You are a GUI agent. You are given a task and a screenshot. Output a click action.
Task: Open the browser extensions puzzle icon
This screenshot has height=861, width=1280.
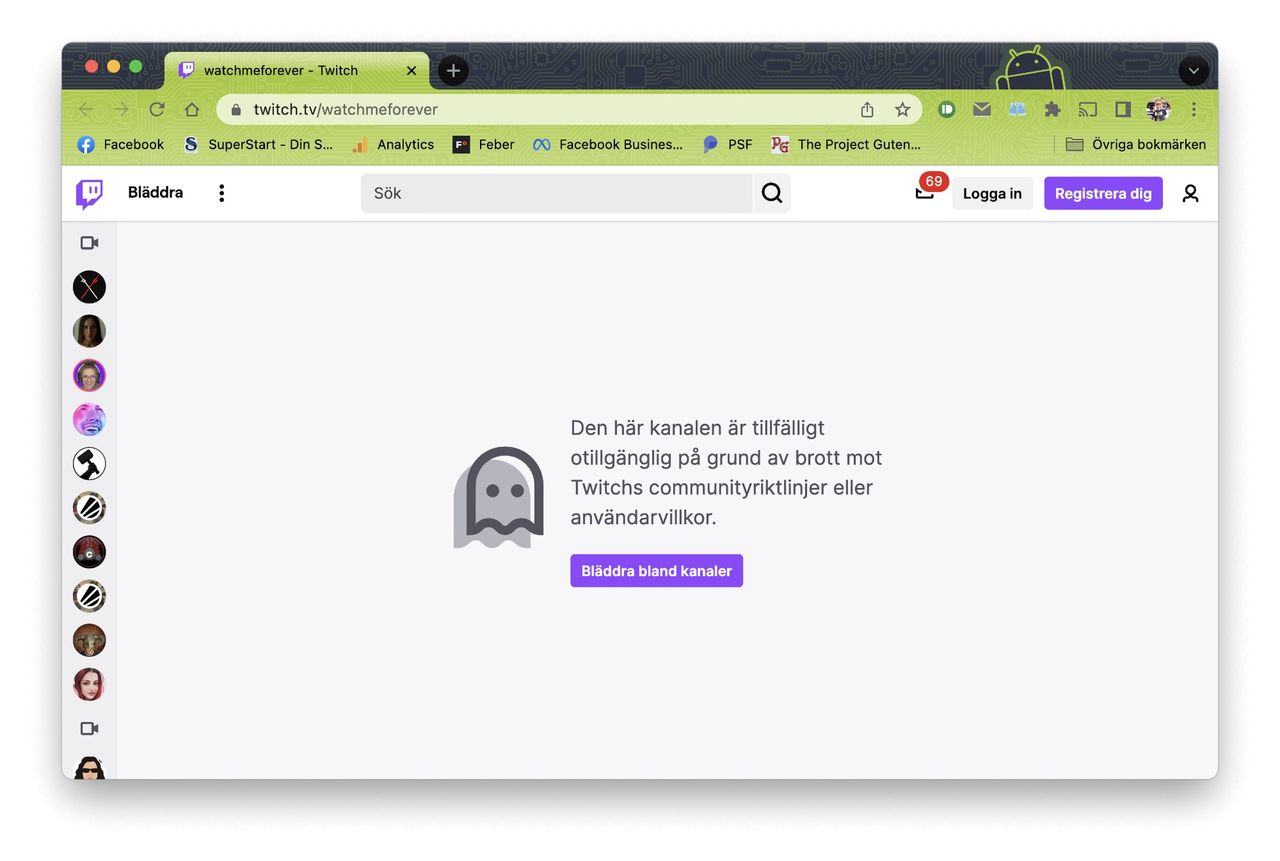[x=1052, y=110]
